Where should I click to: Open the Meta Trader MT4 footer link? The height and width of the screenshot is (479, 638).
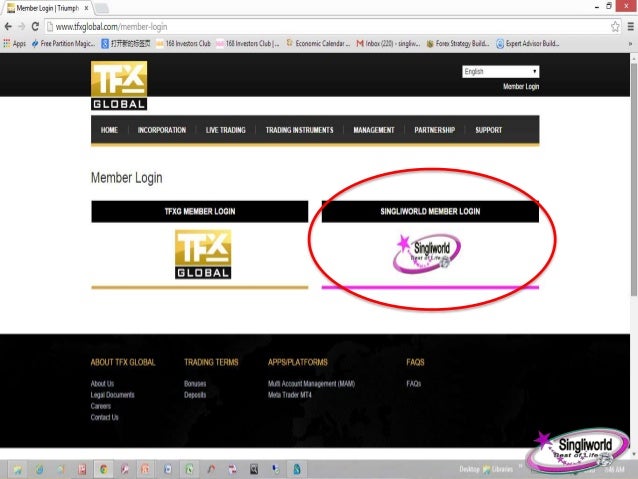289,395
